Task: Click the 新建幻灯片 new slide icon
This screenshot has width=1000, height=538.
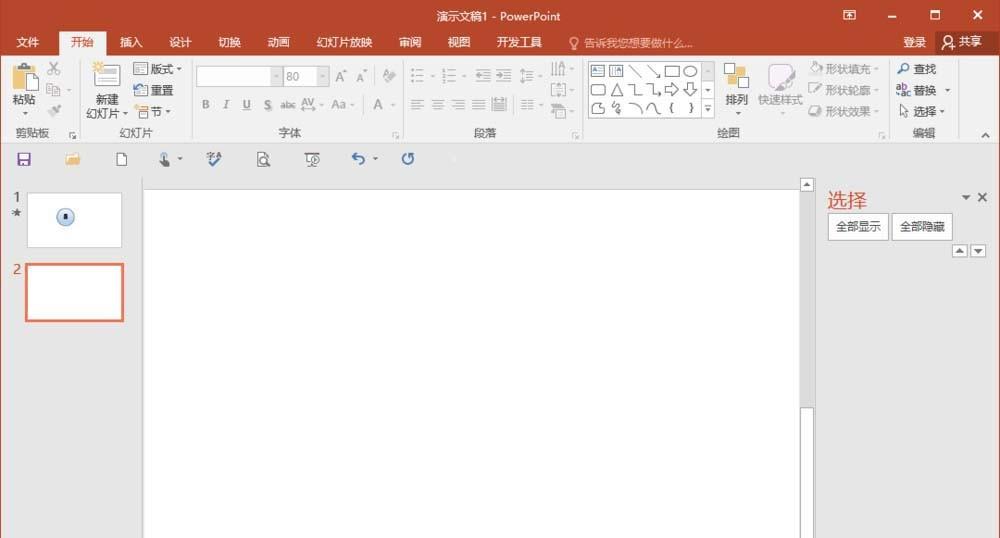Action: pyautogui.click(x=106, y=76)
